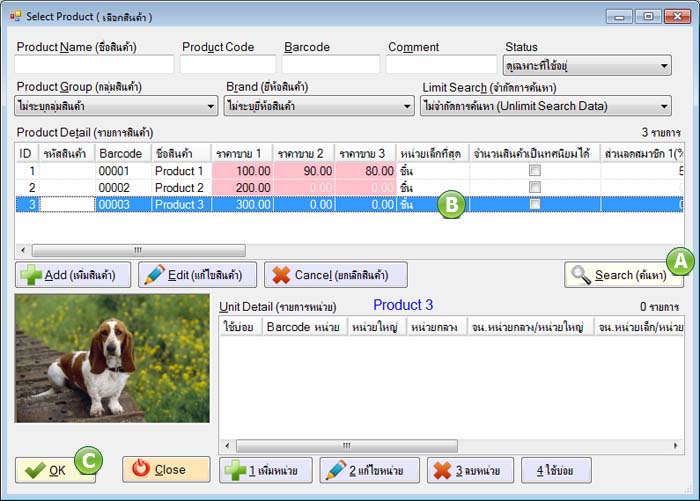Click the green plus Add product icon
This screenshot has height=501, width=700.
click(31, 275)
